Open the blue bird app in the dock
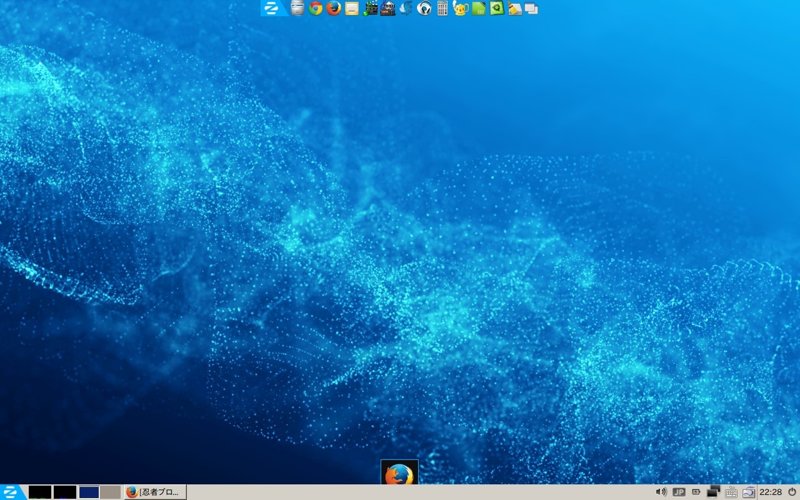 (x=406, y=8)
